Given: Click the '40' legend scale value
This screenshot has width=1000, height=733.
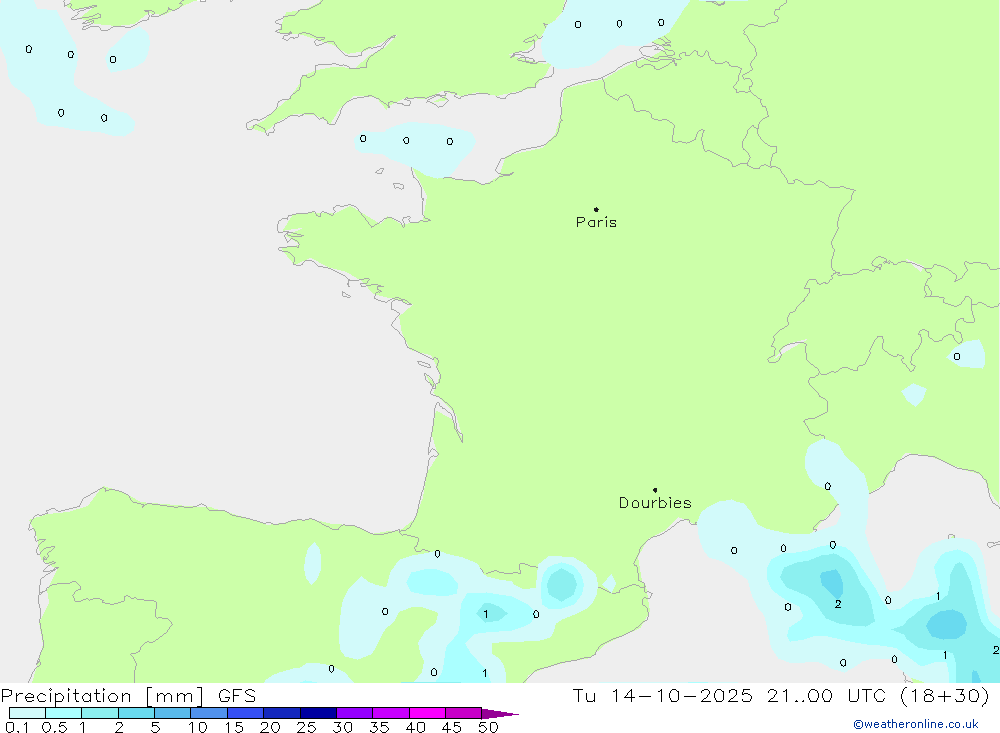Looking at the screenshot, I should click(415, 727).
